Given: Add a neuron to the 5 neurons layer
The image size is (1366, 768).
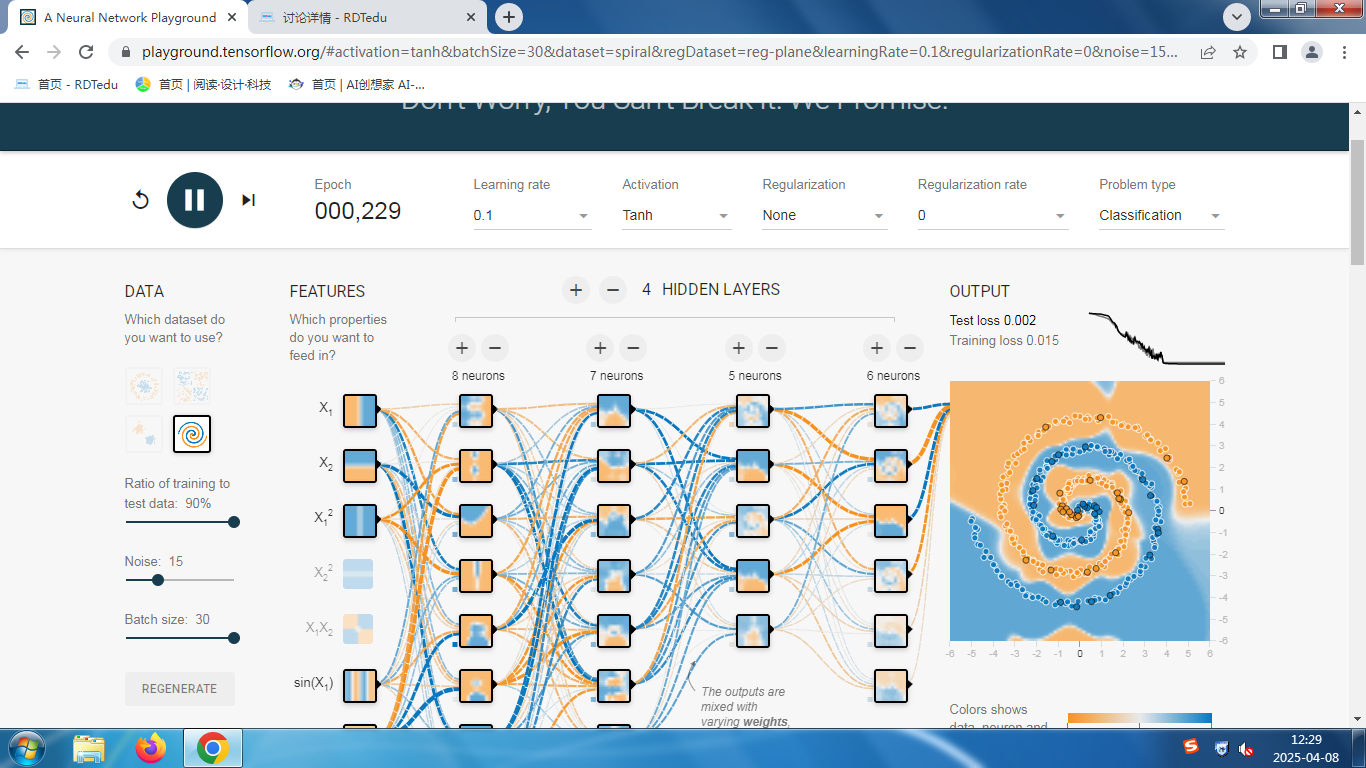Looking at the screenshot, I should tap(738, 348).
